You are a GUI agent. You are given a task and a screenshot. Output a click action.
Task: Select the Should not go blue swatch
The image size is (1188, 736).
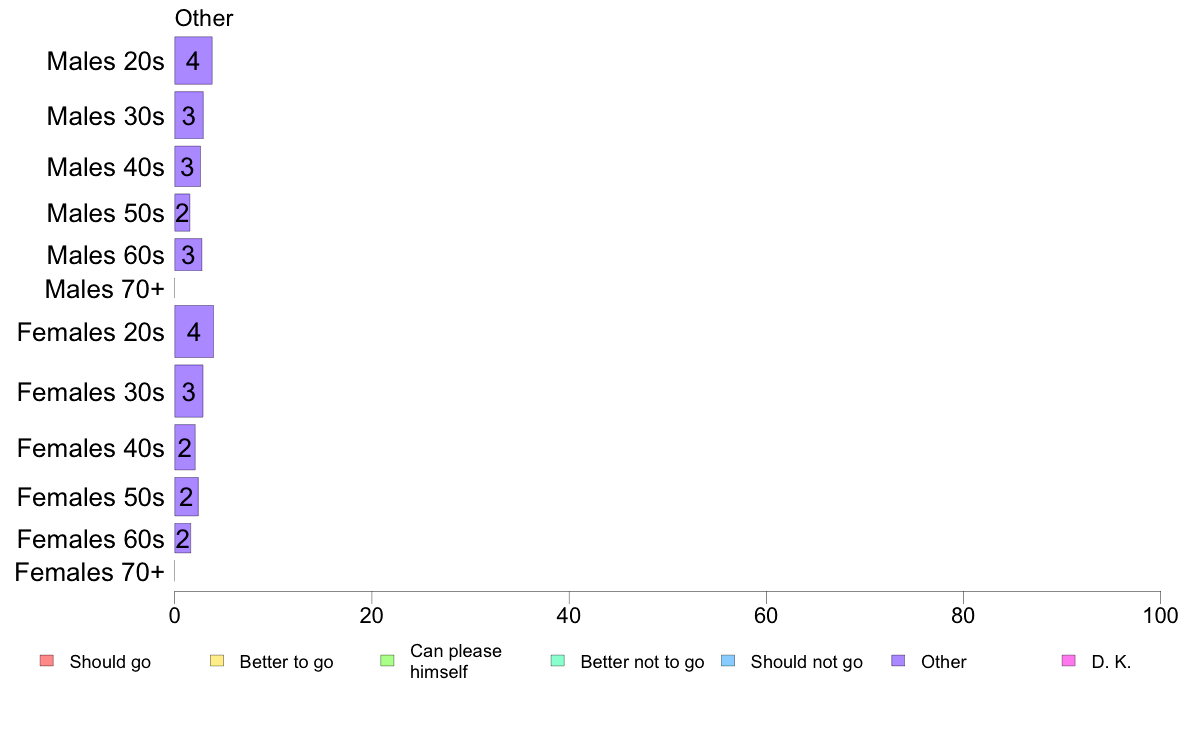coord(728,660)
